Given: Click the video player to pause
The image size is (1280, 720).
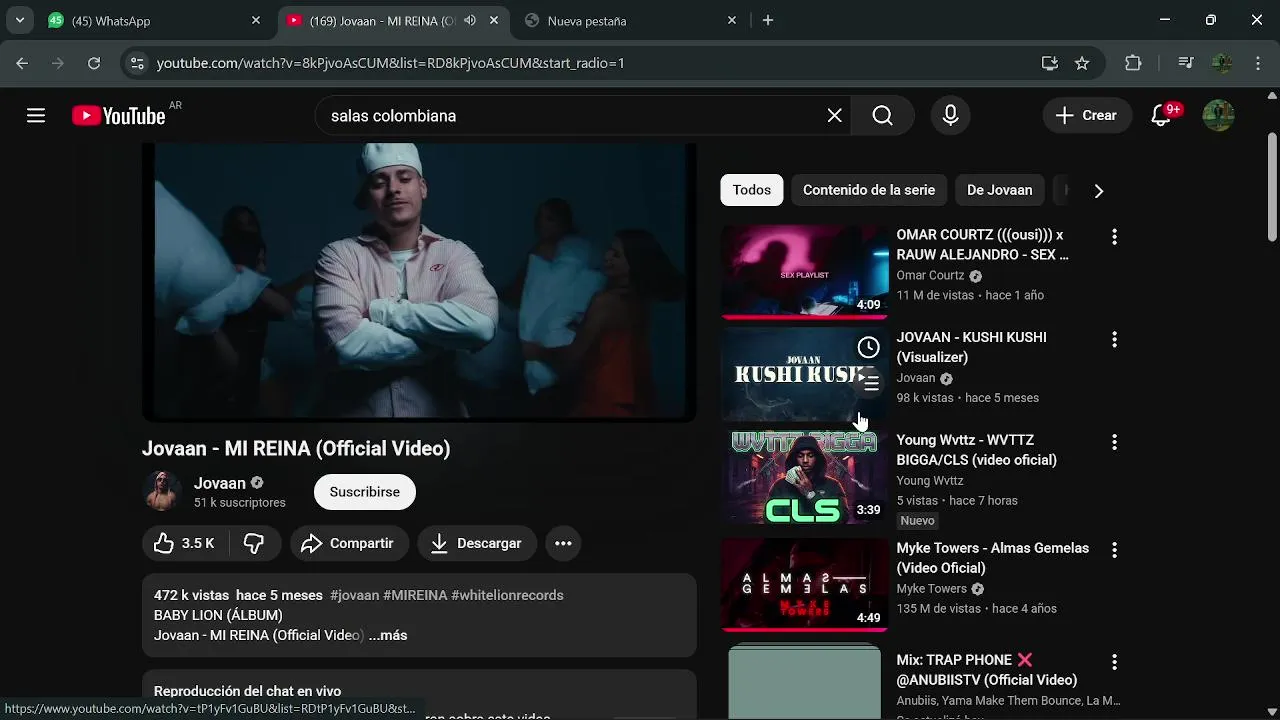Looking at the screenshot, I should click(419, 282).
